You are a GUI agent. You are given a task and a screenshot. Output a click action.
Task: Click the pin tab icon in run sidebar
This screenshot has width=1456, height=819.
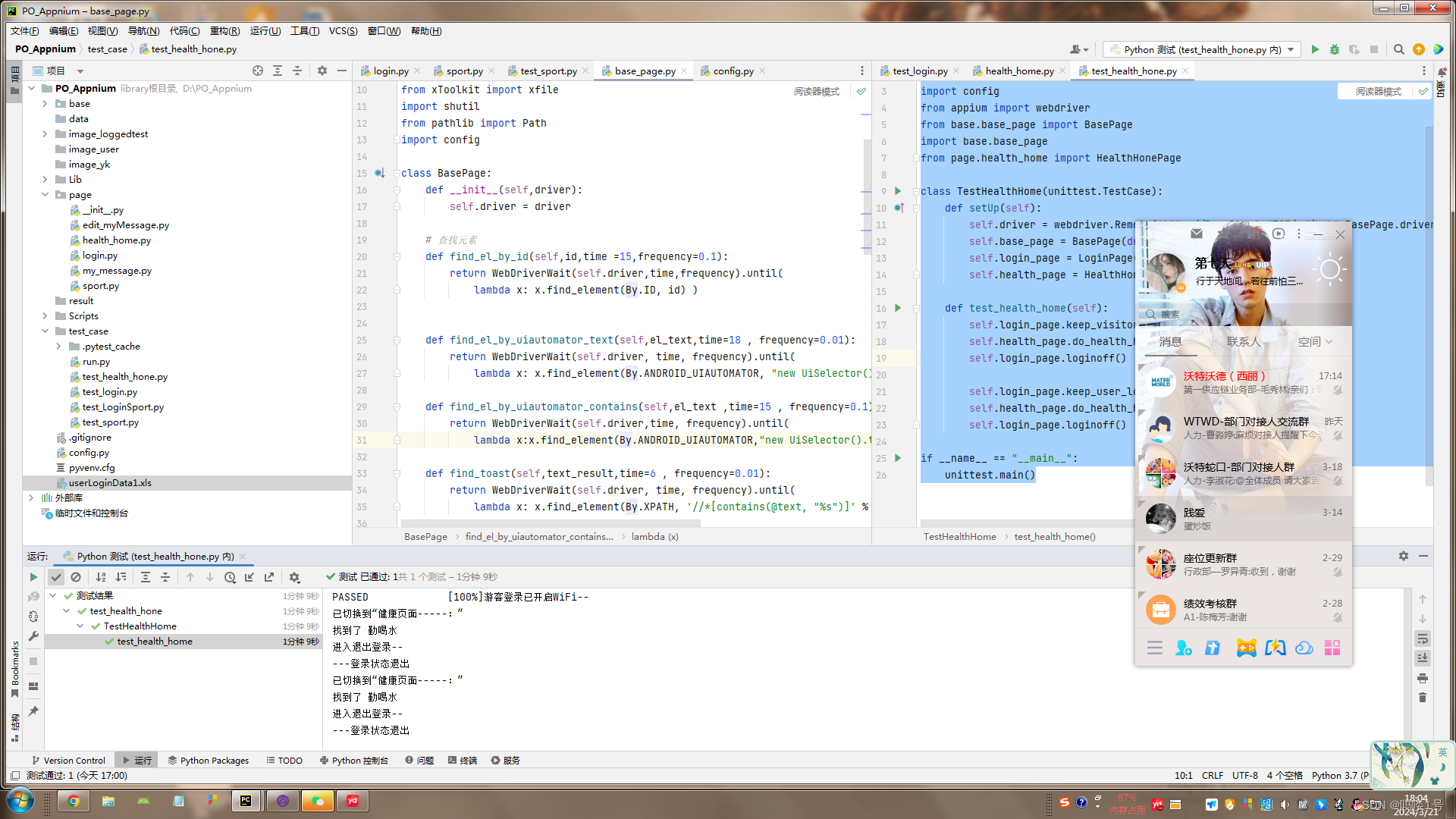point(33,711)
